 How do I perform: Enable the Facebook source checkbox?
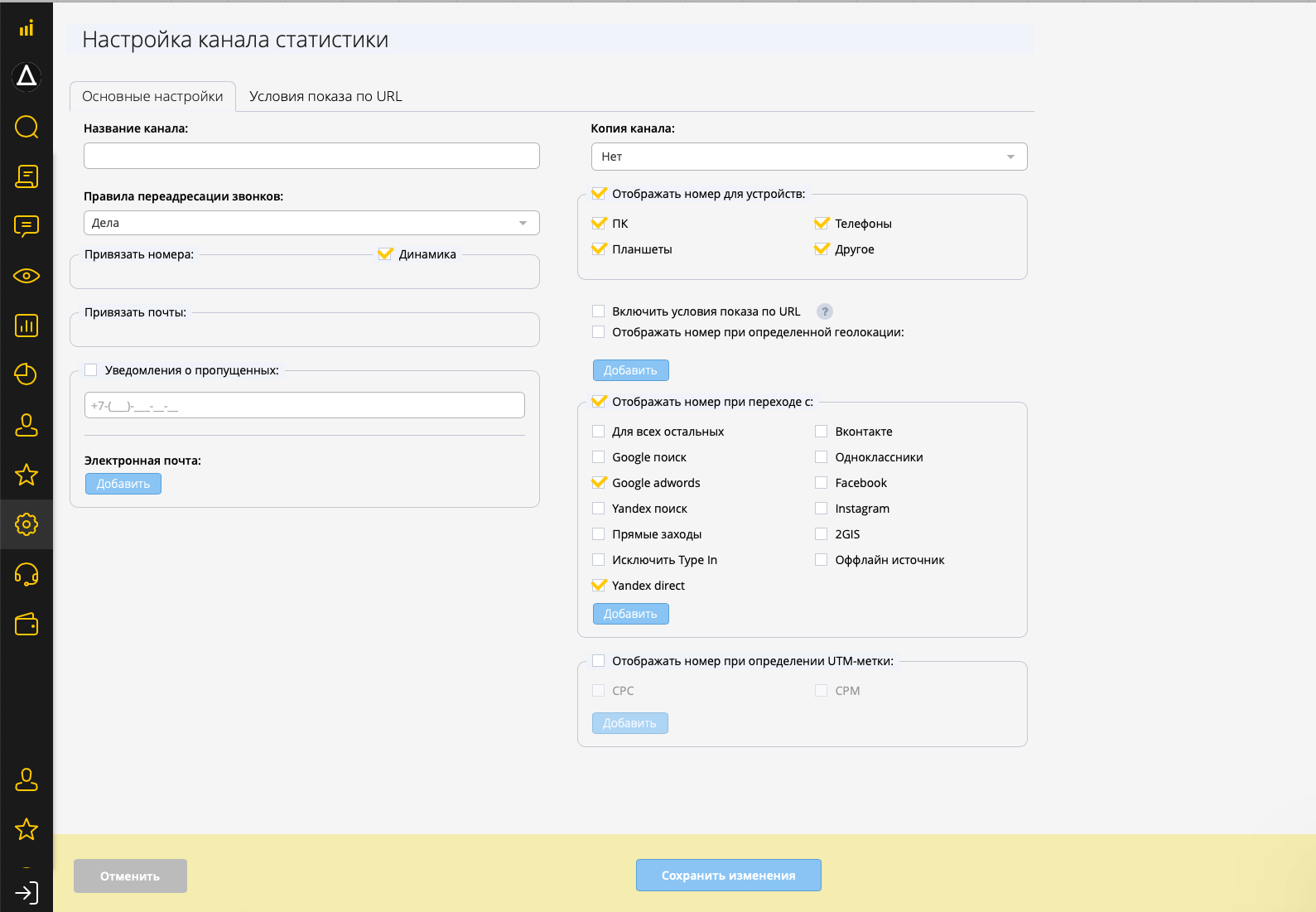(821, 483)
